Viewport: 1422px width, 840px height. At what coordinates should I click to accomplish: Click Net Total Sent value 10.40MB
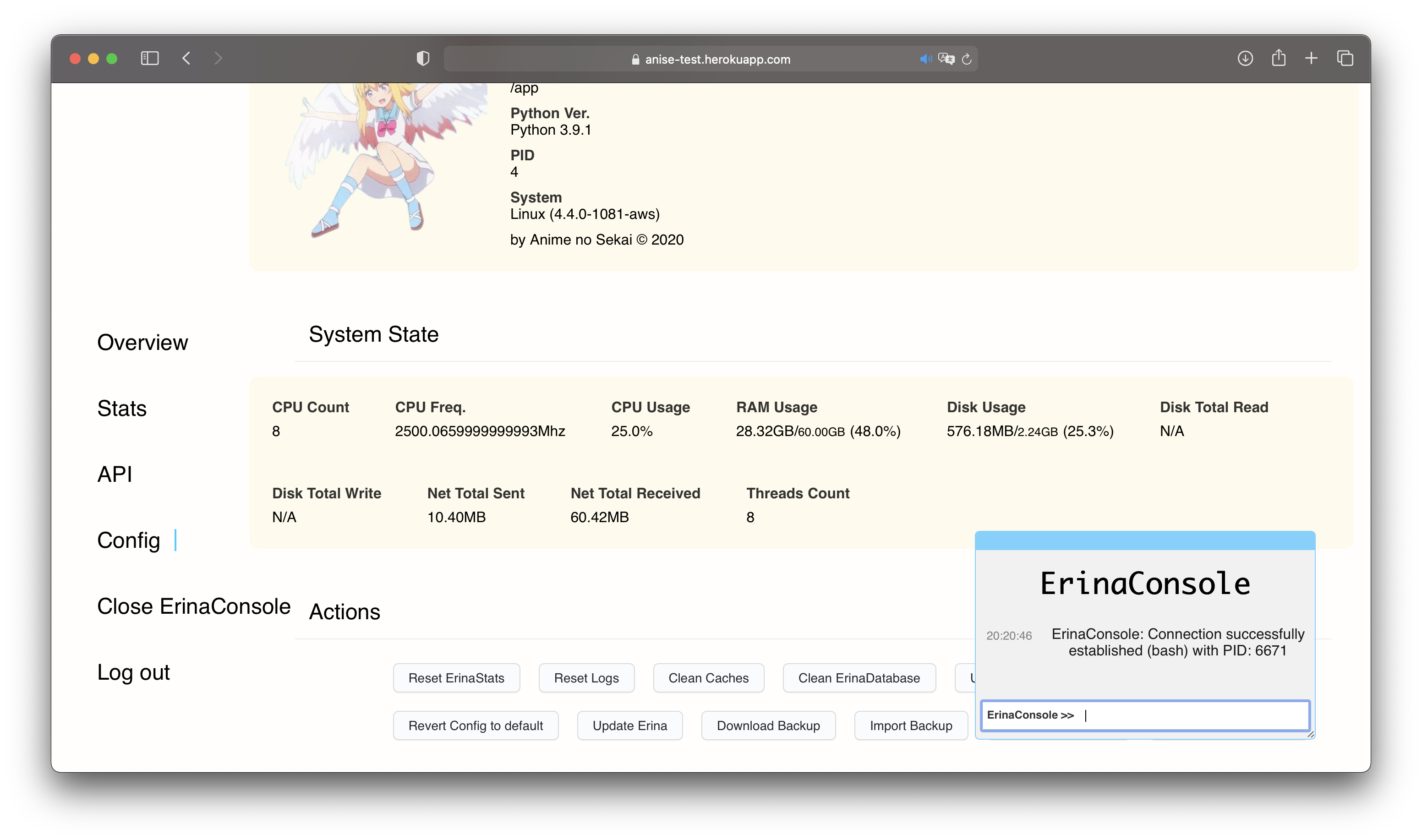point(456,518)
